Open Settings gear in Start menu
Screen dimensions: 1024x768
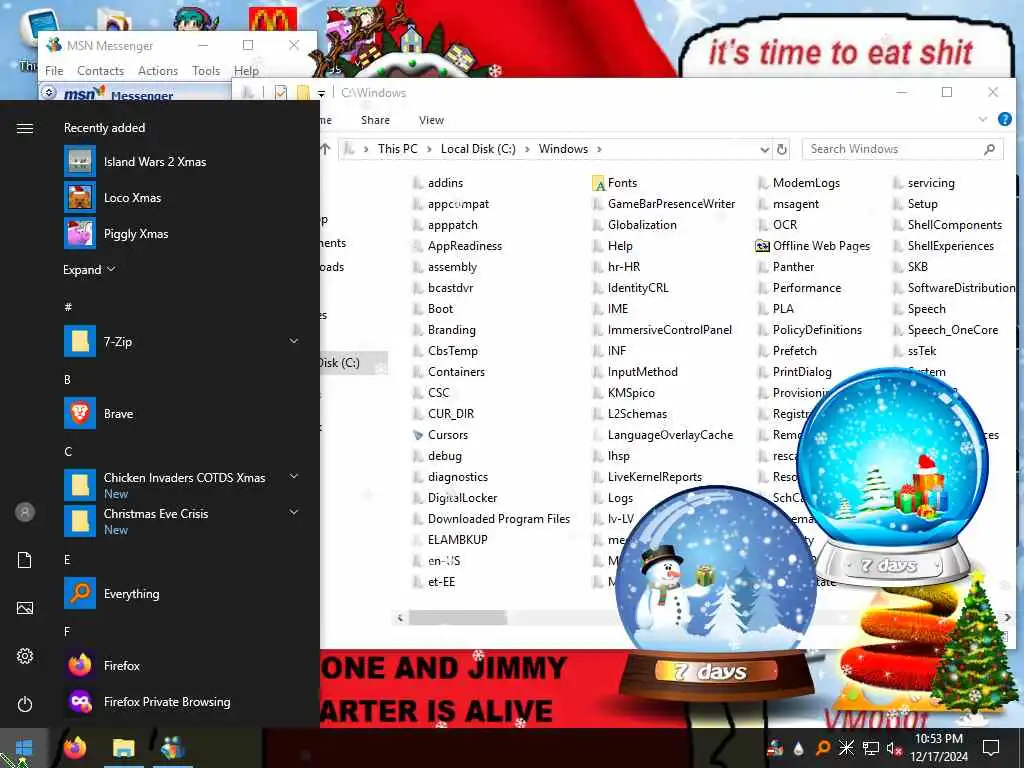point(25,656)
